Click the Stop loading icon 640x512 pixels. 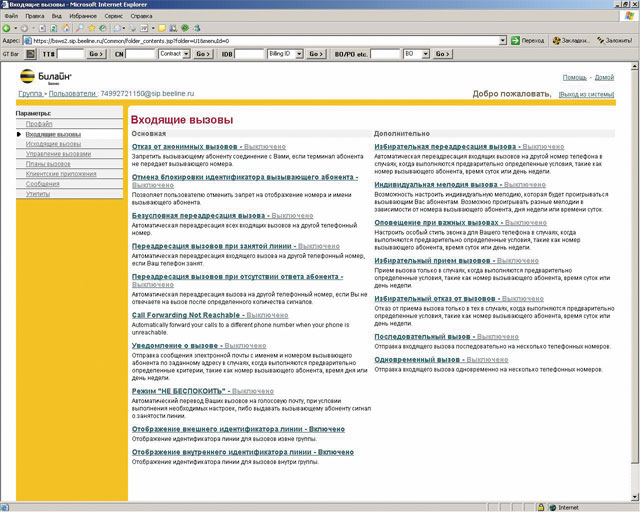click(42, 28)
